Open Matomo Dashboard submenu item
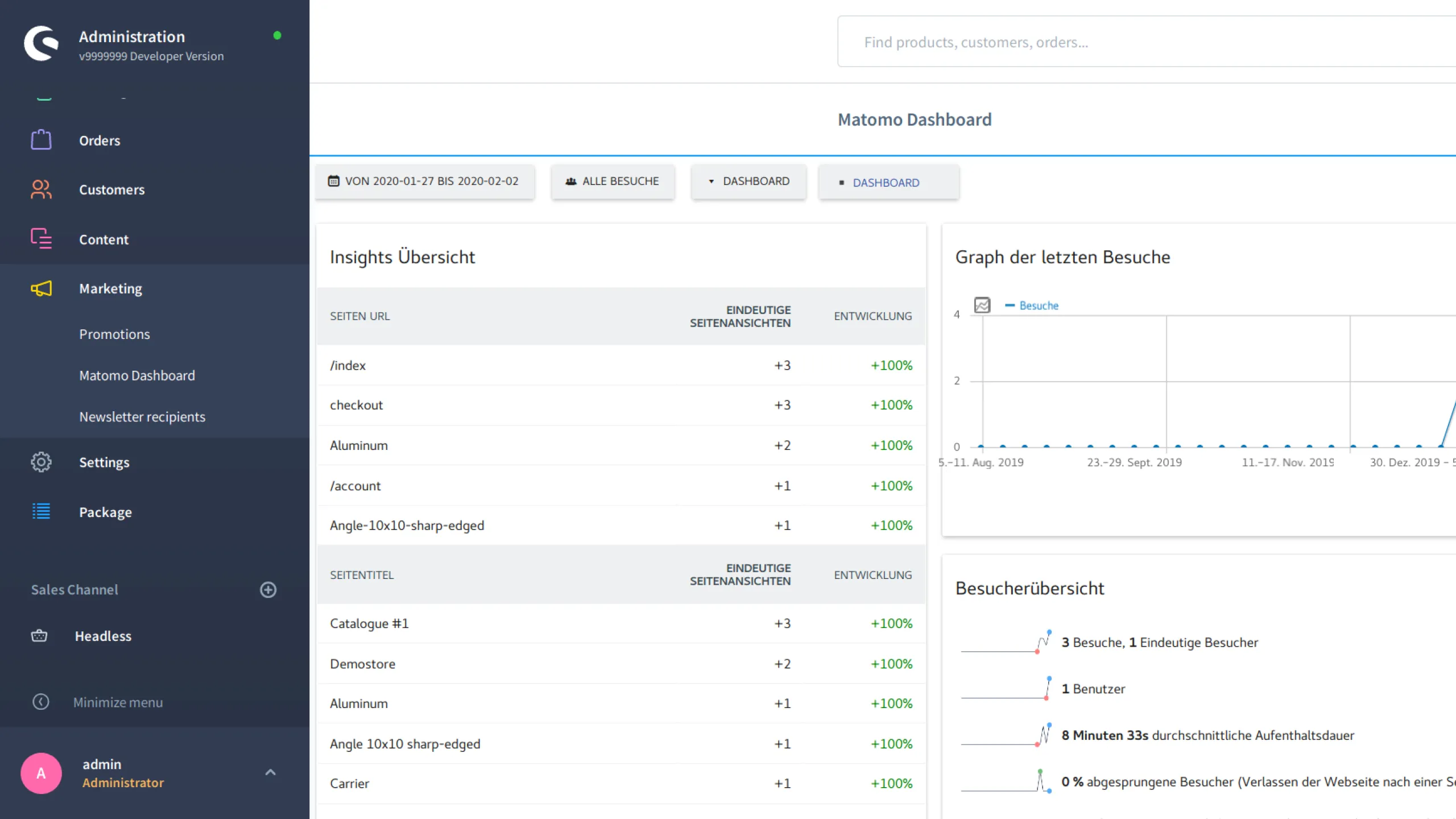The height and width of the screenshot is (819, 1456). (x=137, y=375)
